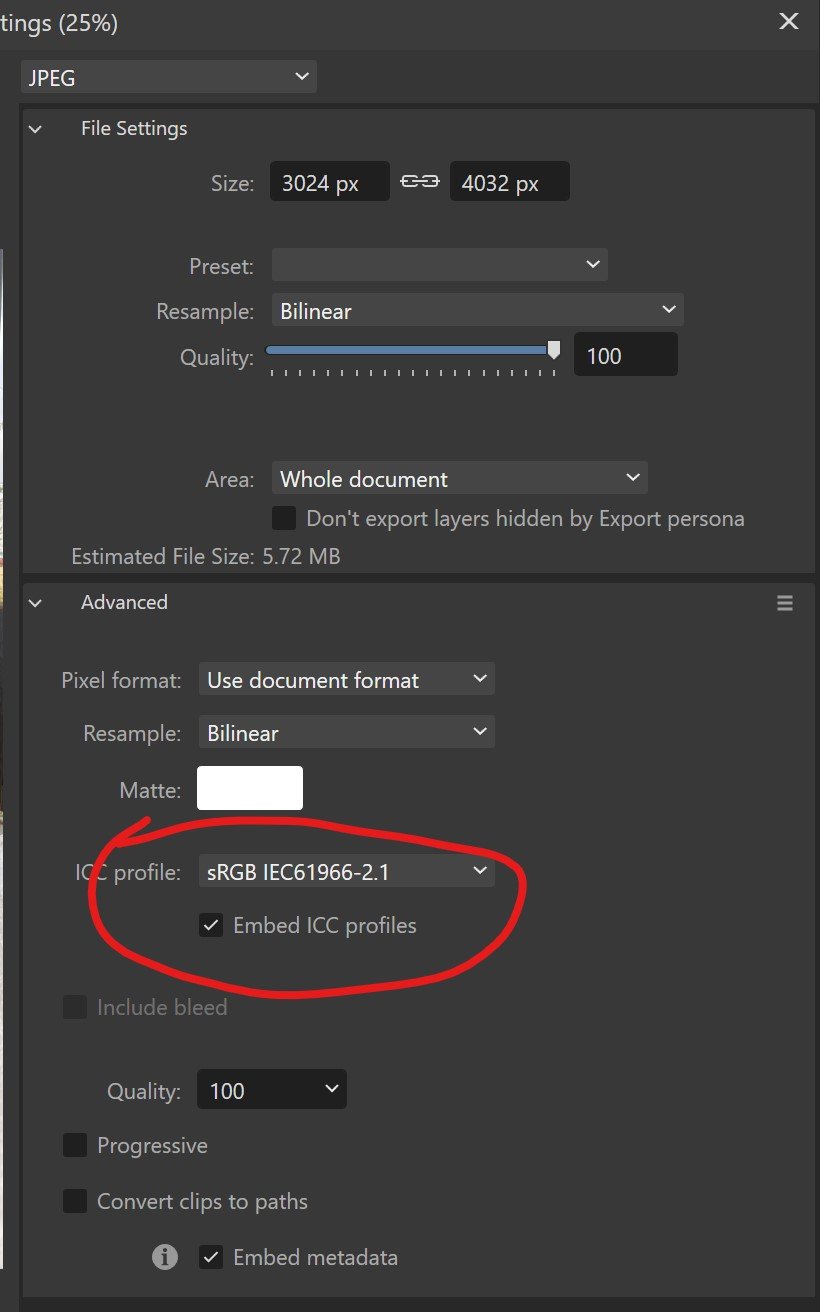Viewport: 820px width, 1312px height.
Task: Click the Quality slider handle
Action: pyautogui.click(x=554, y=350)
